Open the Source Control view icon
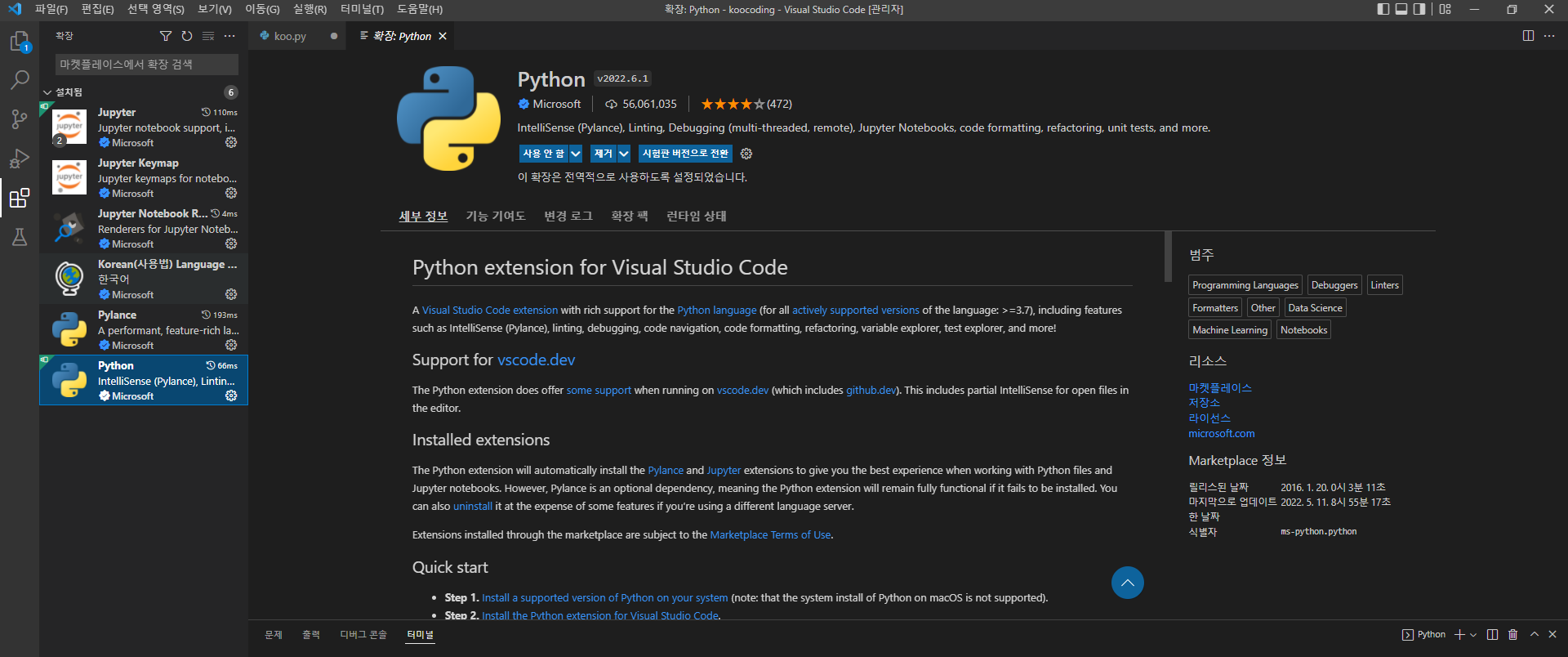Screen dimensions: 1568x657 click(20, 119)
